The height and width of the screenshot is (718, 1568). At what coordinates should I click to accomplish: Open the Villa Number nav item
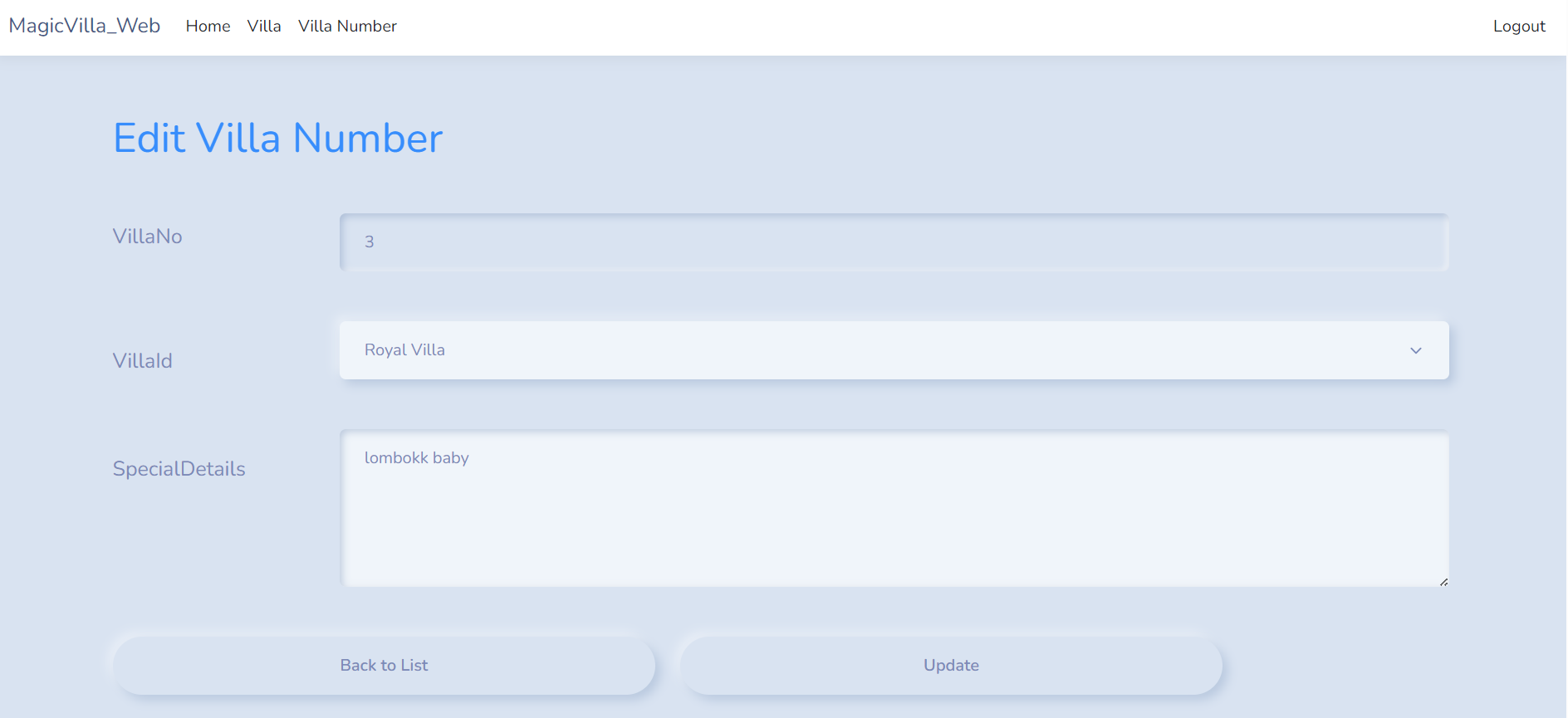pos(347,27)
